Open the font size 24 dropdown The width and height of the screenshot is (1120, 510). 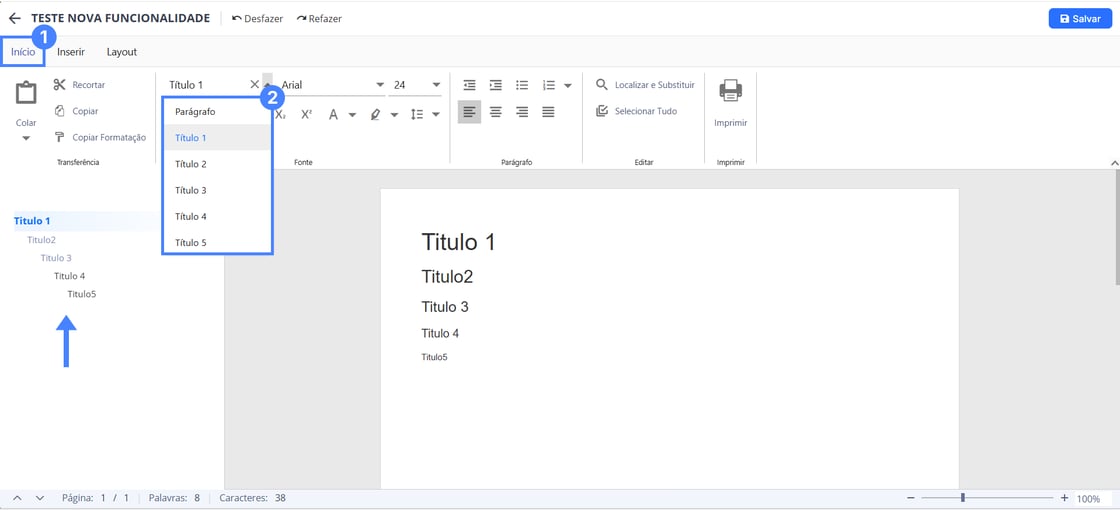click(436, 85)
